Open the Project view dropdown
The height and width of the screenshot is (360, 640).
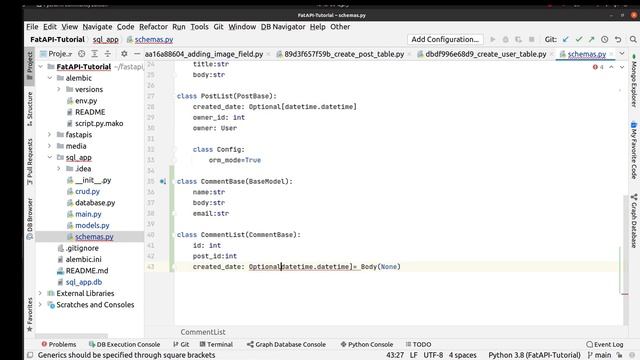tap(56, 54)
